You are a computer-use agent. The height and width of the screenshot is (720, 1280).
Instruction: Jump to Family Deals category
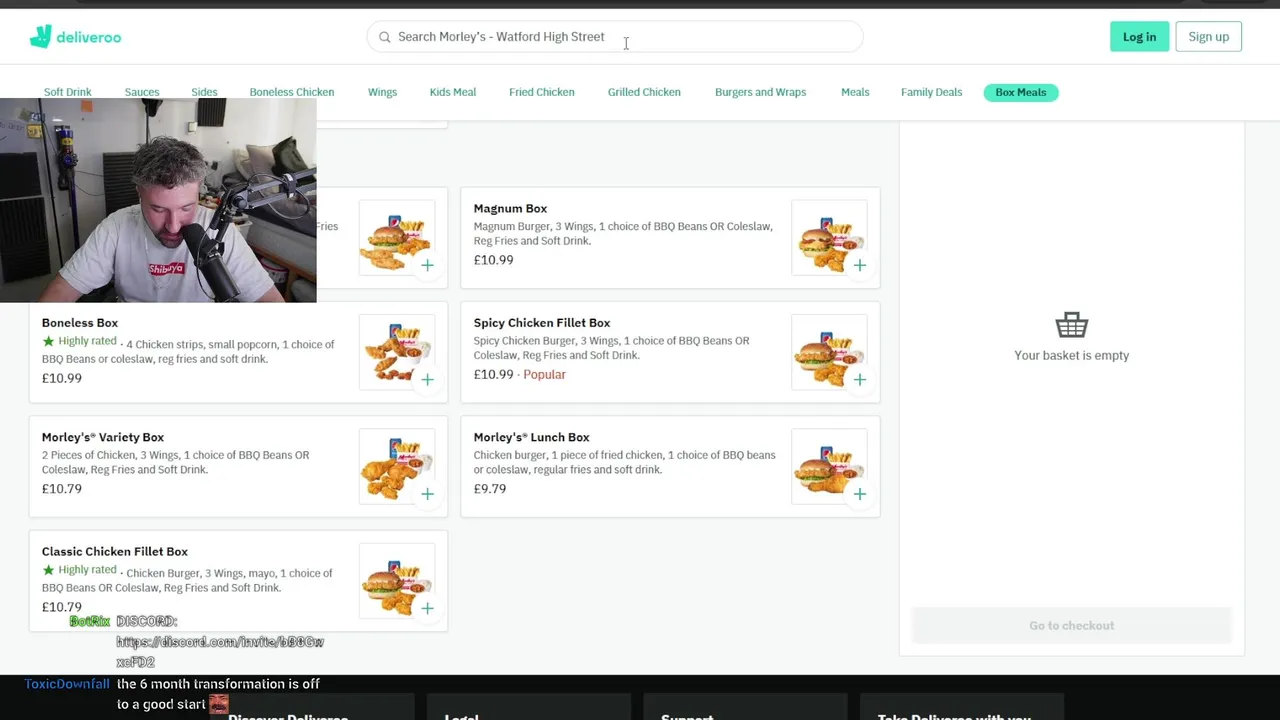coord(931,92)
